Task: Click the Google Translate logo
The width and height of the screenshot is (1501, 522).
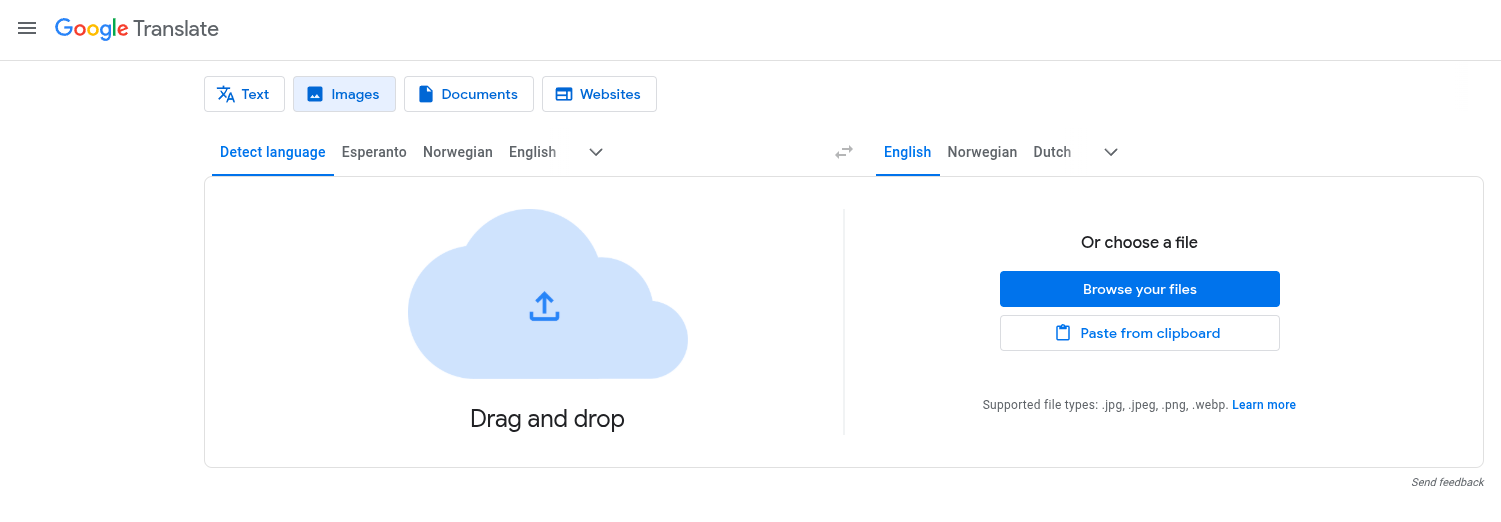Action: 137,29
